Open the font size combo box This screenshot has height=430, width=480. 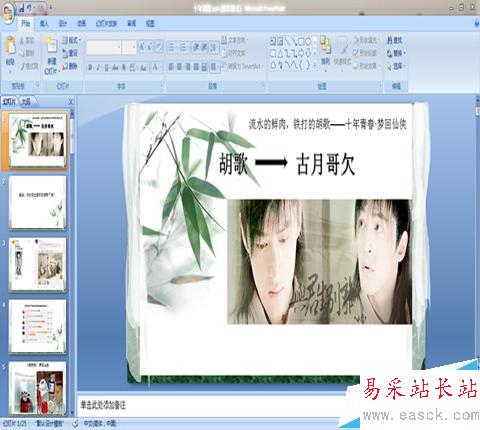click(x=129, y=47)
